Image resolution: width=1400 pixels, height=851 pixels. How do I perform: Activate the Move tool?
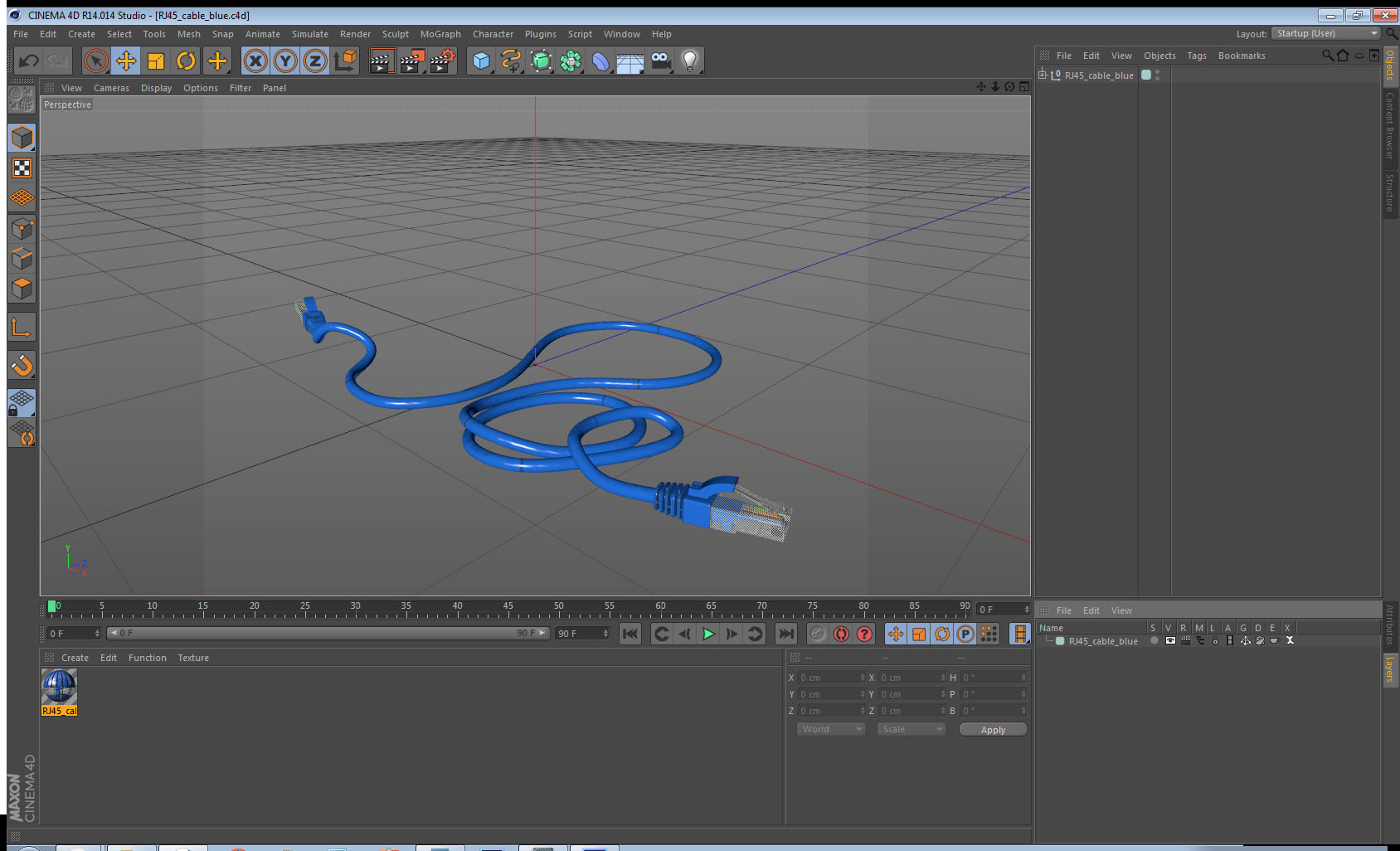pos(126,61)
